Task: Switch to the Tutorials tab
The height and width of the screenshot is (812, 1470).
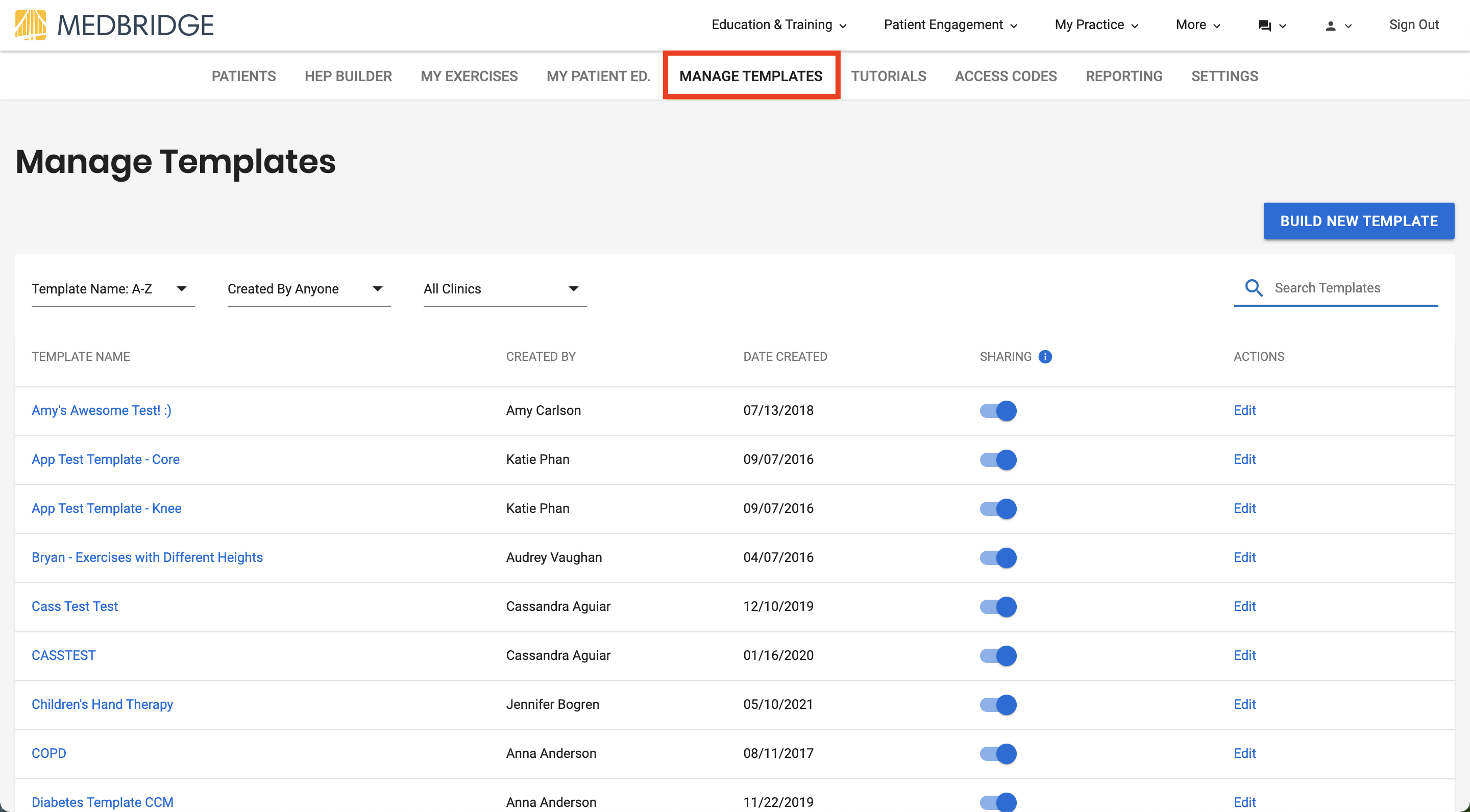Action: (889, 76)
